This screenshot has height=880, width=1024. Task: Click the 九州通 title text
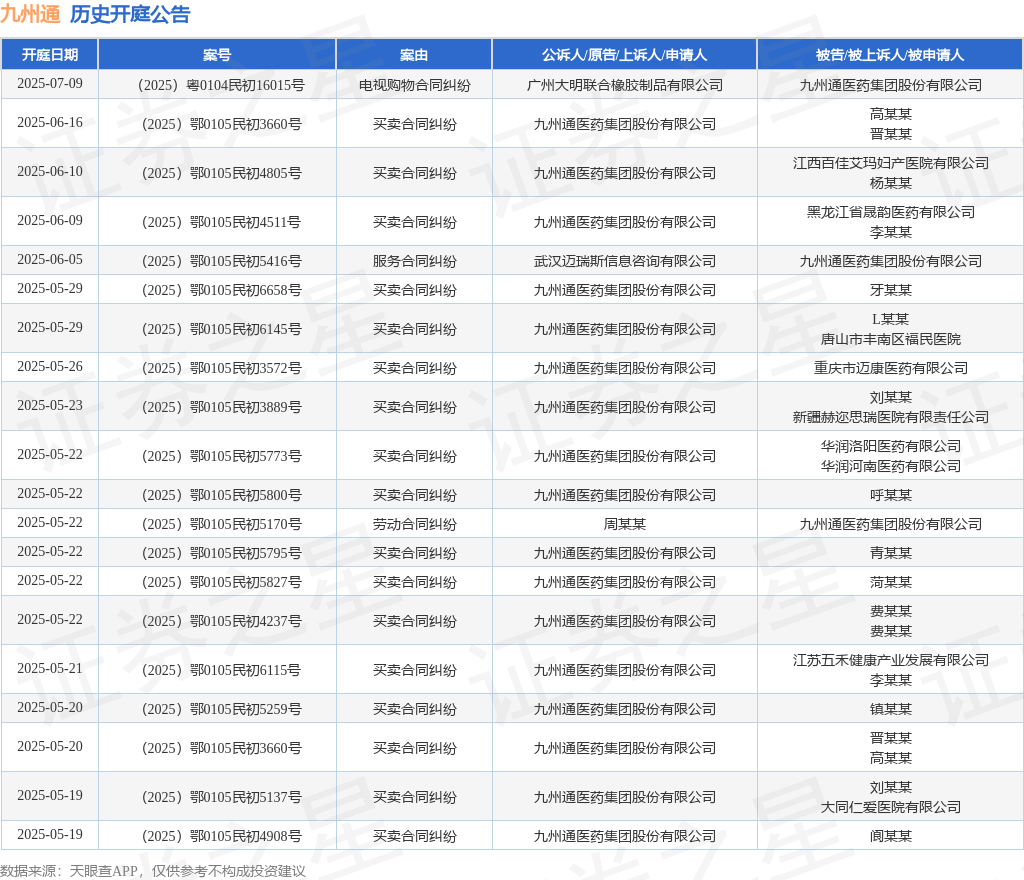[30, 14]
